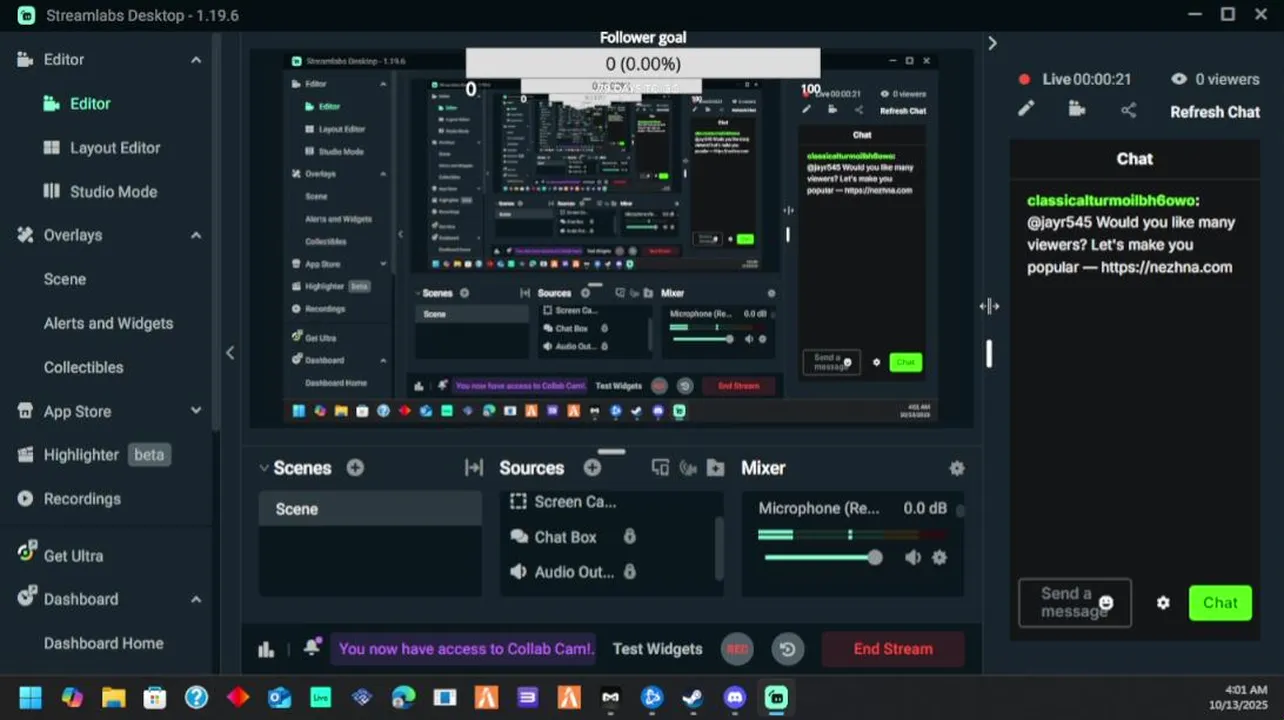Image resolution: width=1284 pixels, height=720 pixels.
Task: Mute the Microphone in Mixer
Action: click(912, 558)
